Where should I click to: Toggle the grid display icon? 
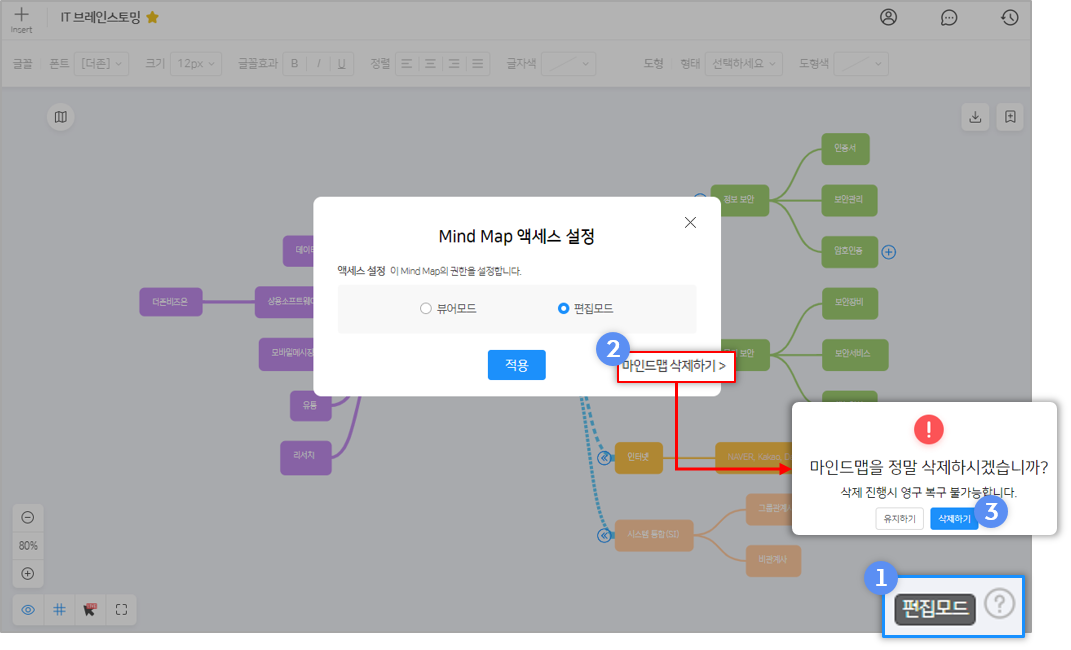[x=59, y=610]
